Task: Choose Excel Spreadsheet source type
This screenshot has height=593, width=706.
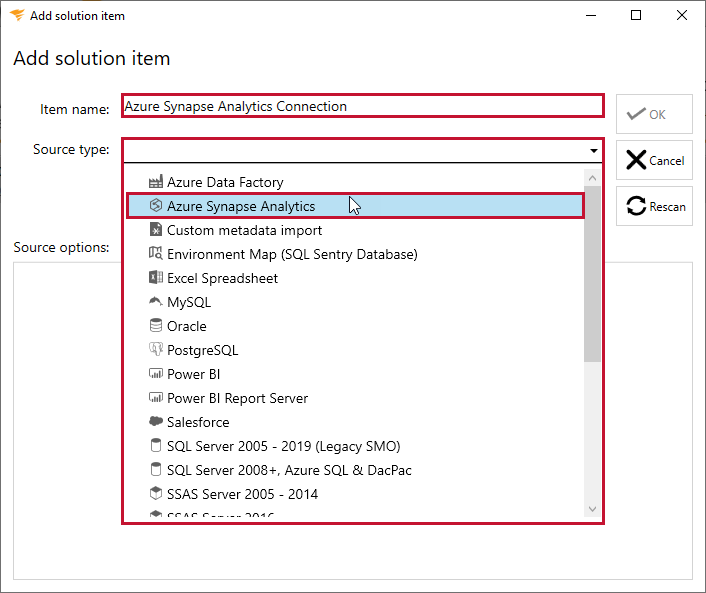Action: [355, 278]
